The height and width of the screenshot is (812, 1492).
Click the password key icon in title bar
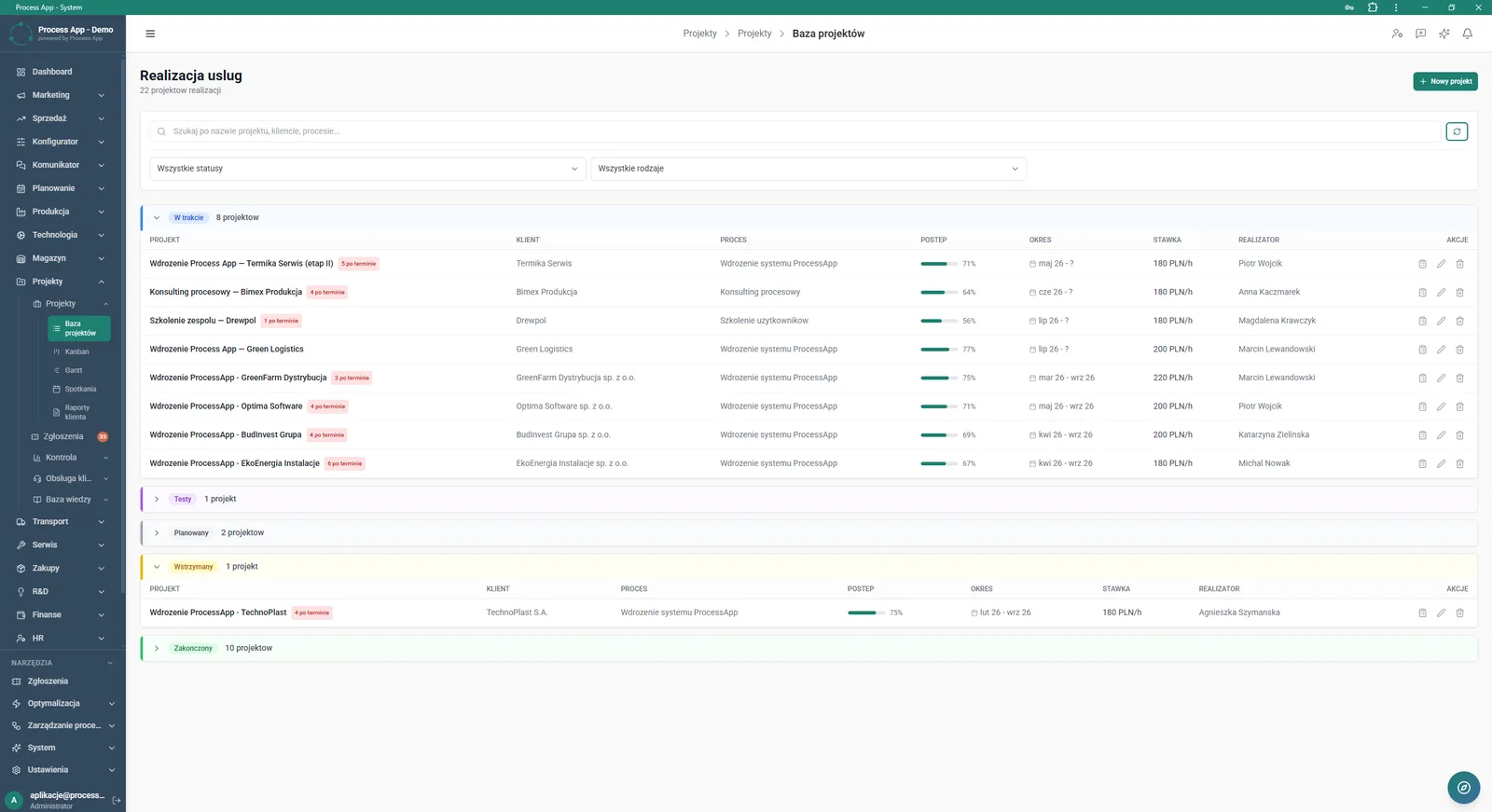click(1348, 7)
